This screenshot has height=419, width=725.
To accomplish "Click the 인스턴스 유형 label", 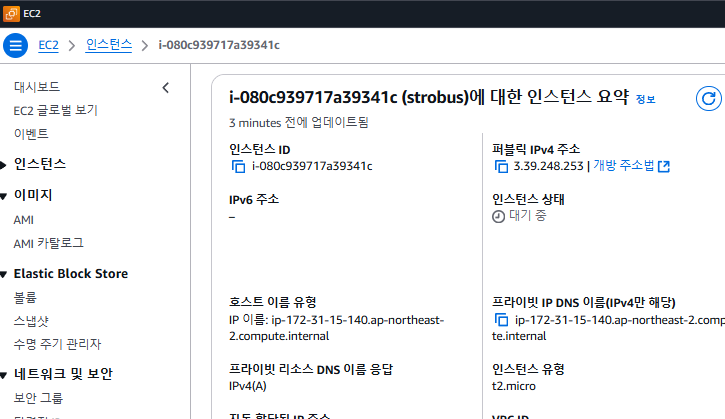I will coord(528,369).
